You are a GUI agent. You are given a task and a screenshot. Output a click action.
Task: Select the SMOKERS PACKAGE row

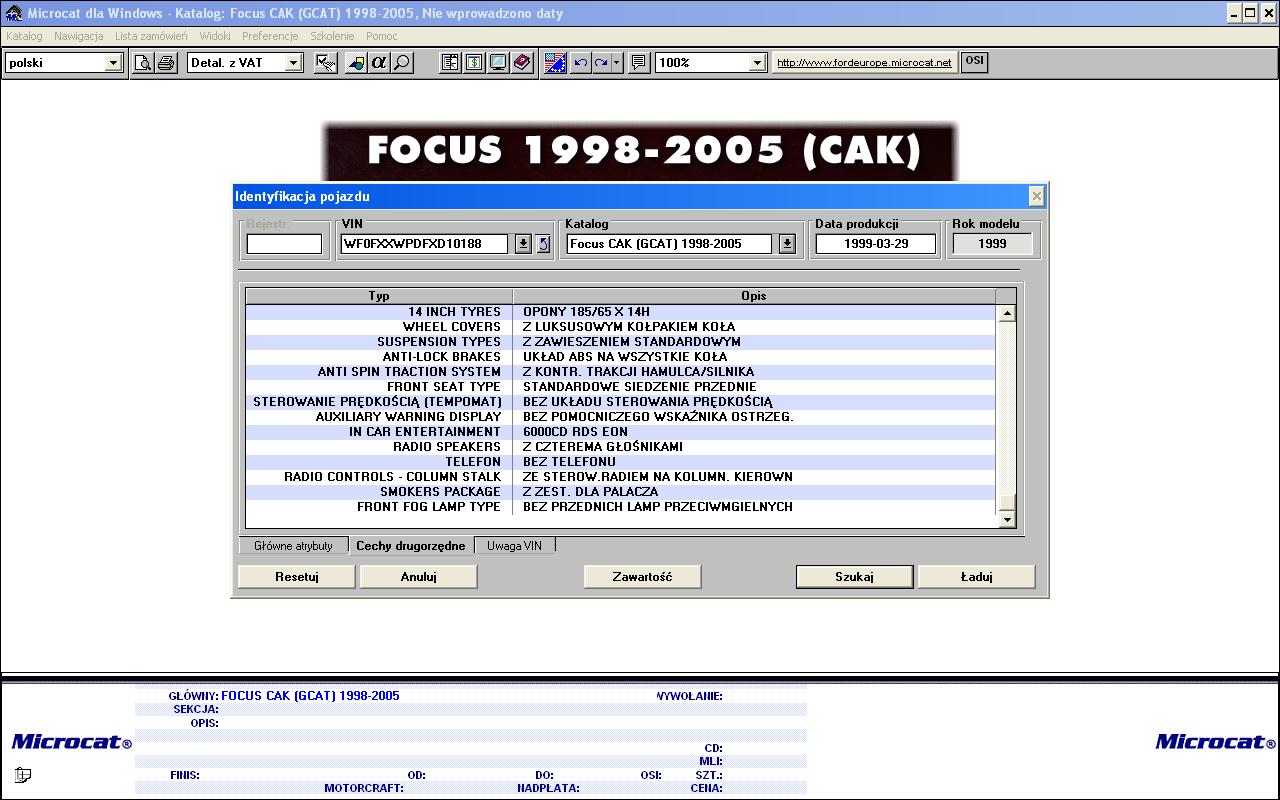pos(621,492)
